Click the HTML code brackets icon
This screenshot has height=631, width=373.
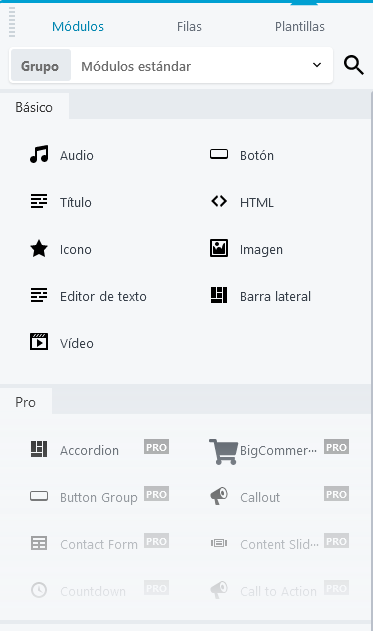point(219,201)
